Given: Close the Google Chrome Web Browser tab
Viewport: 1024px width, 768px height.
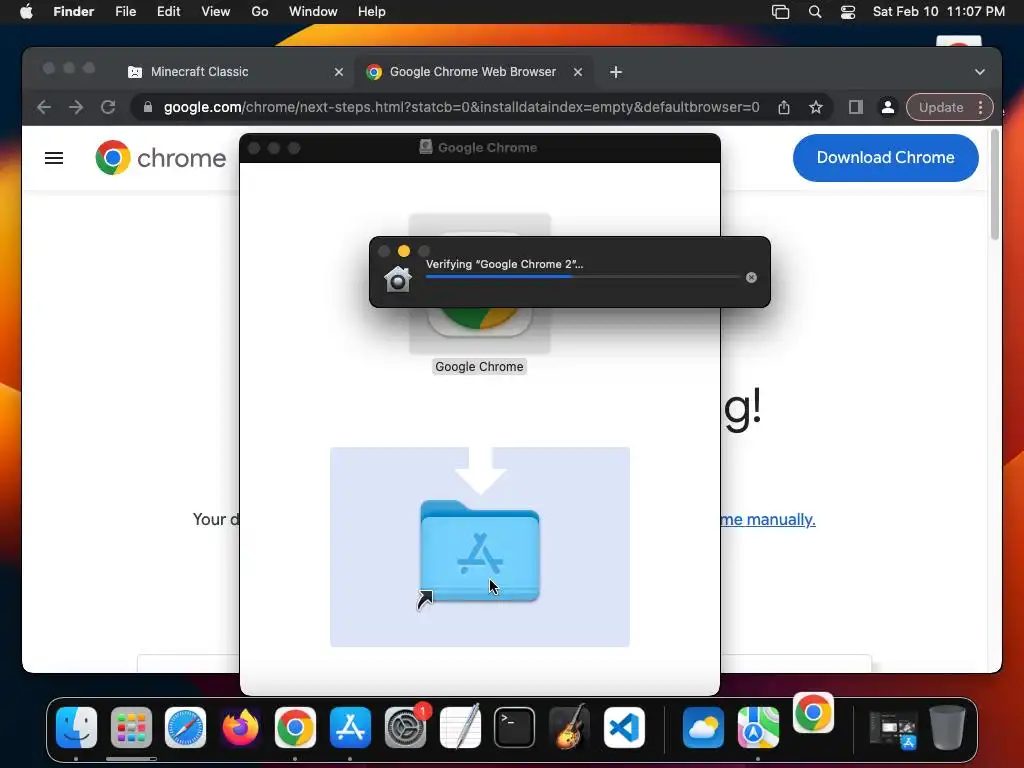Looking at the screenshot, I should coord(577,72).
